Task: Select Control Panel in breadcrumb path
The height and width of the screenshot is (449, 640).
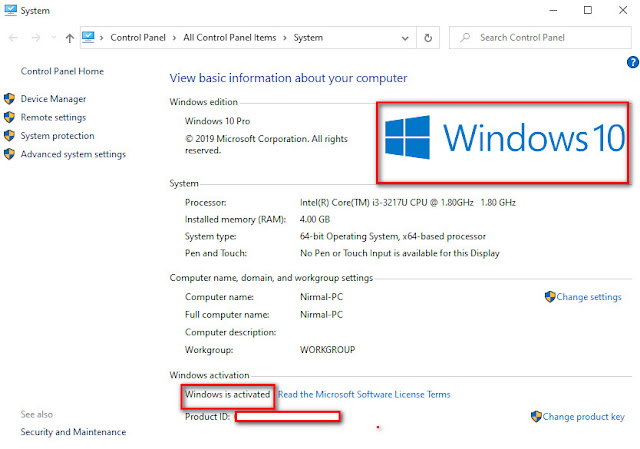Action: click(x=138, y=38)
